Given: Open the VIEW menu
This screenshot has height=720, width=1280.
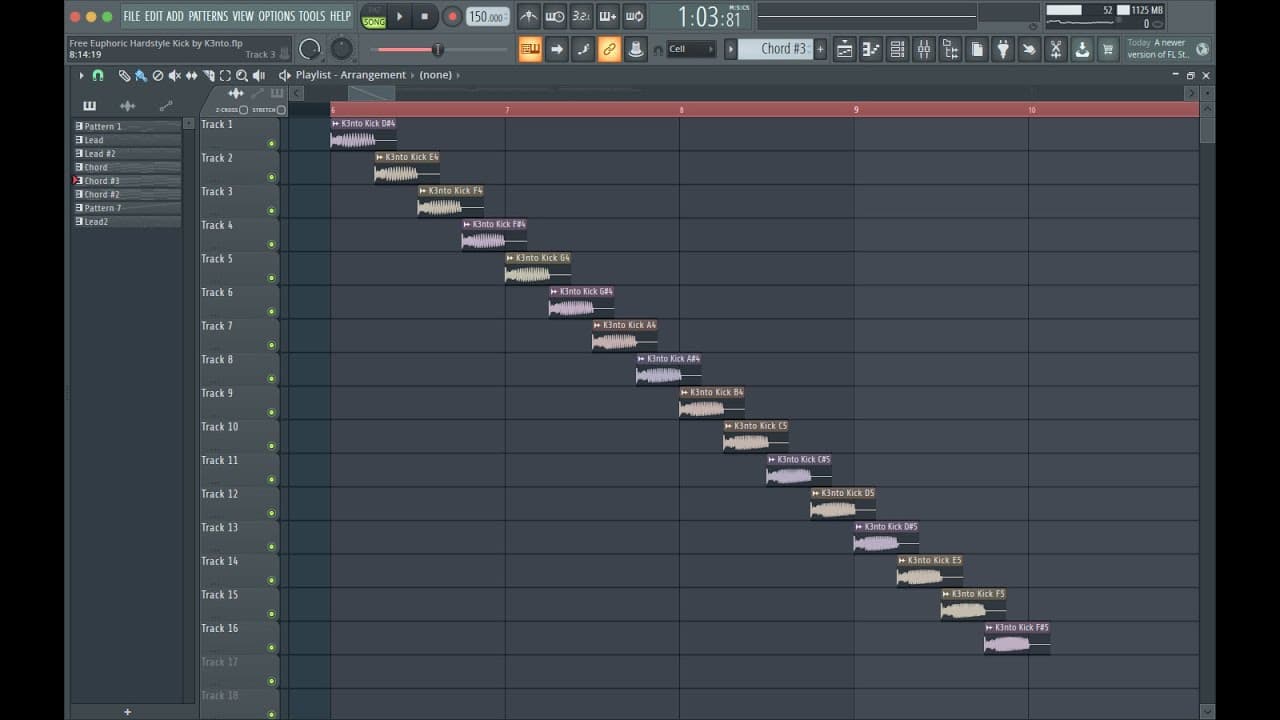Looking at the screenshot, I should pos(243,16).
